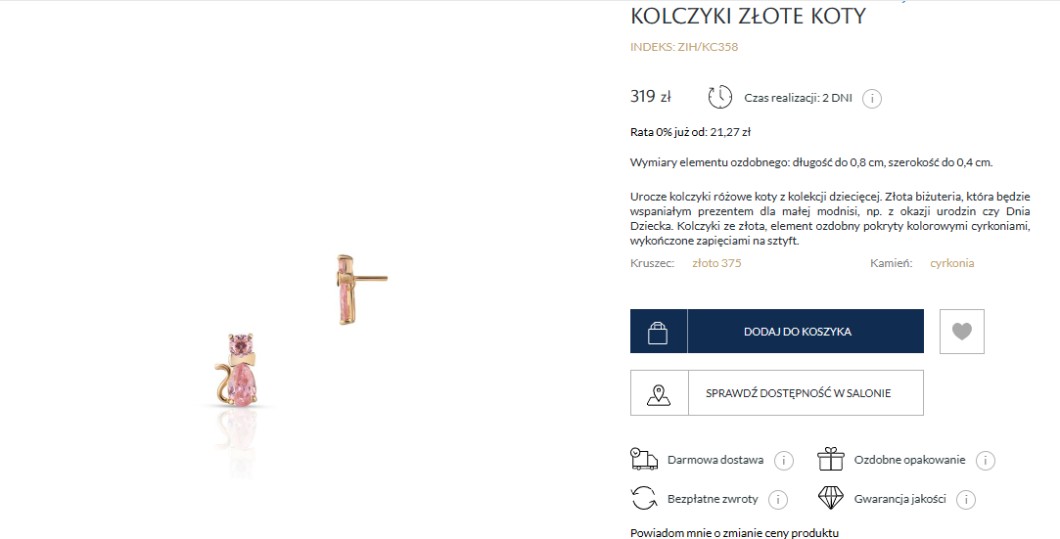The height and width of the screenshot is (539, 1060).
Task: Click the side-view earring with post image
Action: (352, 288)
